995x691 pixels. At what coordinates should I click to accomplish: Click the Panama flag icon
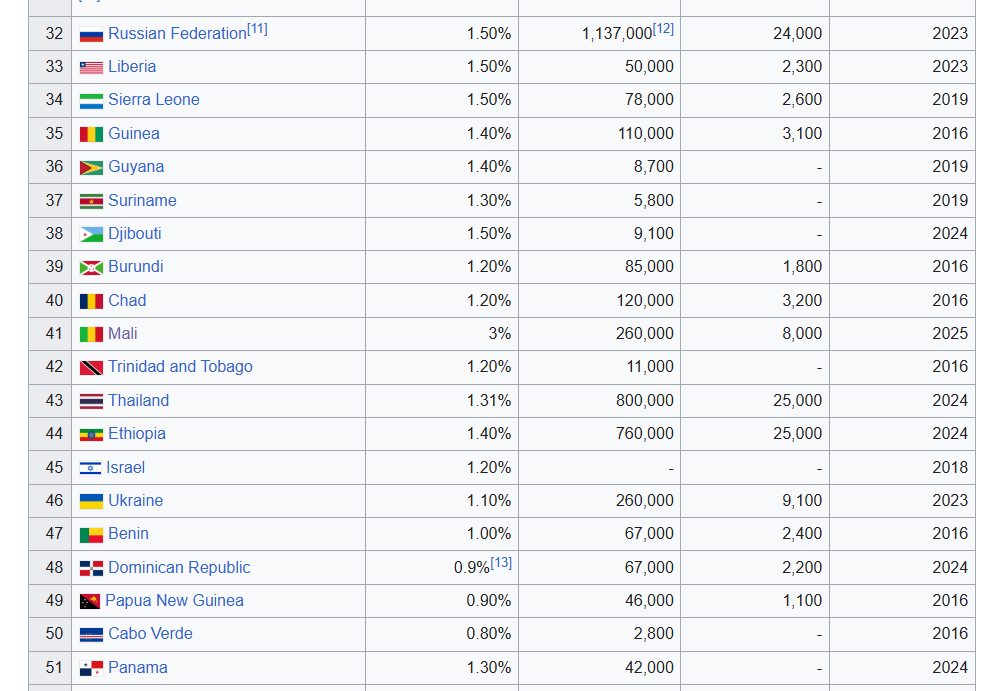coord(91,668)
